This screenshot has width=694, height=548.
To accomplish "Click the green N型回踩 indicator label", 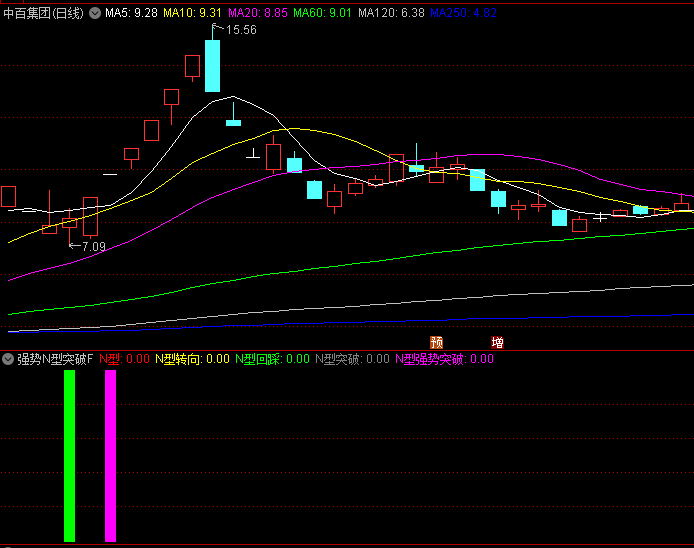I will (x=258, y=359).
